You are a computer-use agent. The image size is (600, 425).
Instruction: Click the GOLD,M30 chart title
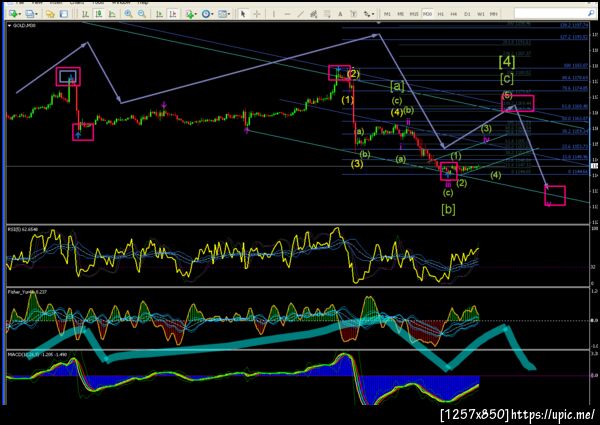point(24,26)
